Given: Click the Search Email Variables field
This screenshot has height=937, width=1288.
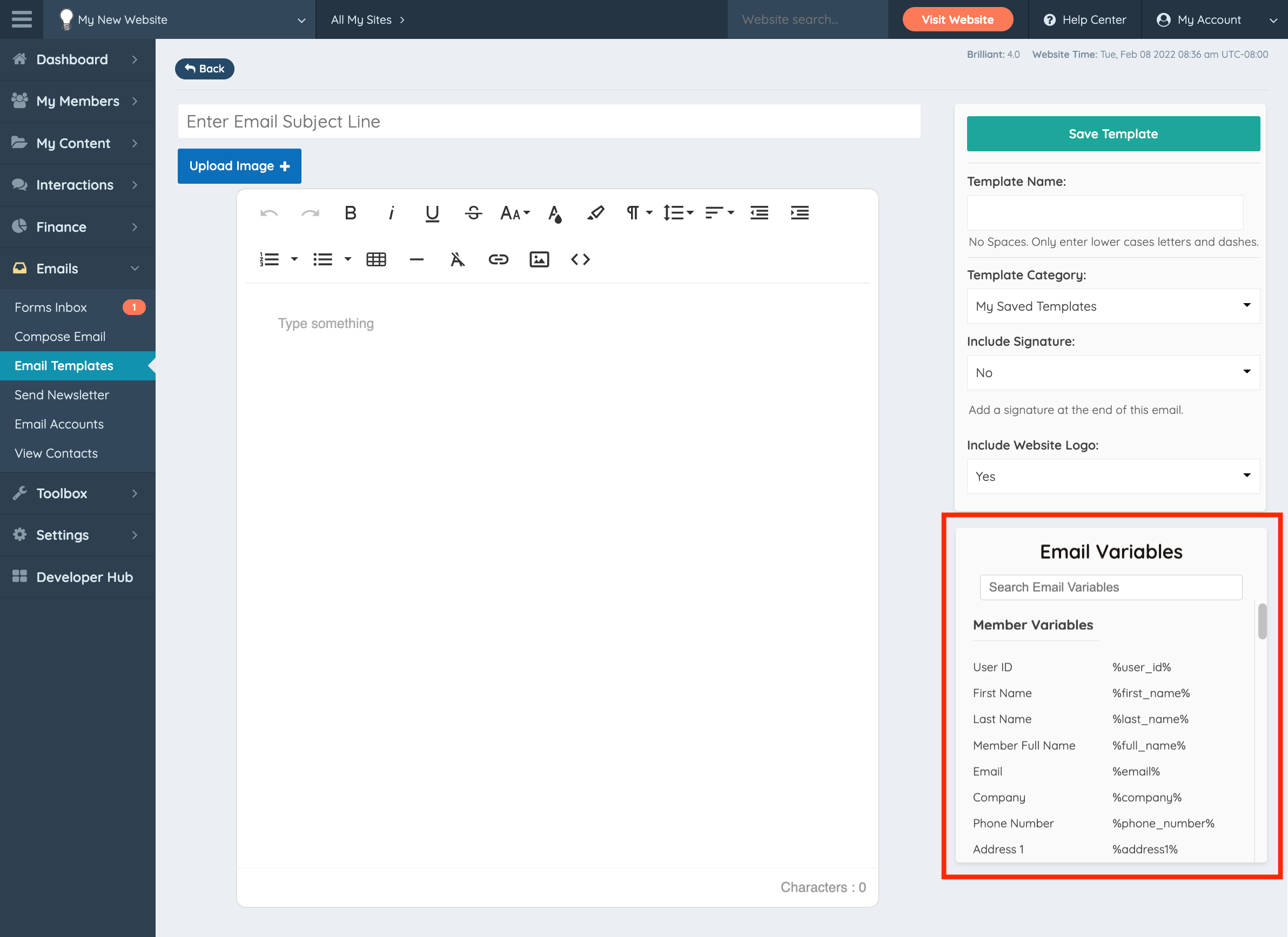Looking at the screenshot, I should [x=1110, y=587].
